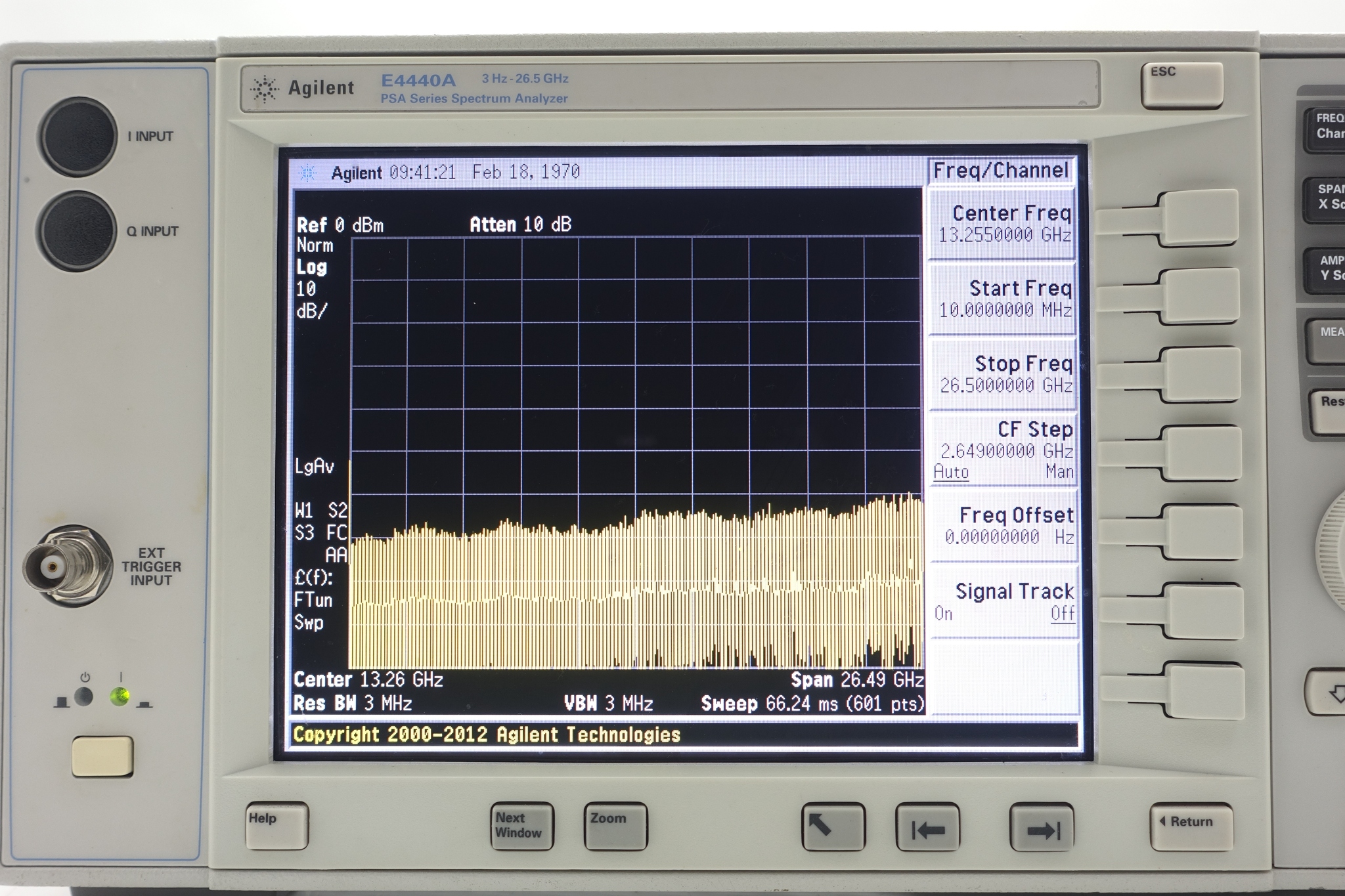Click the standby indicator LED
The width and height of the screenshot is (1345, 896).
click(83, 696)
